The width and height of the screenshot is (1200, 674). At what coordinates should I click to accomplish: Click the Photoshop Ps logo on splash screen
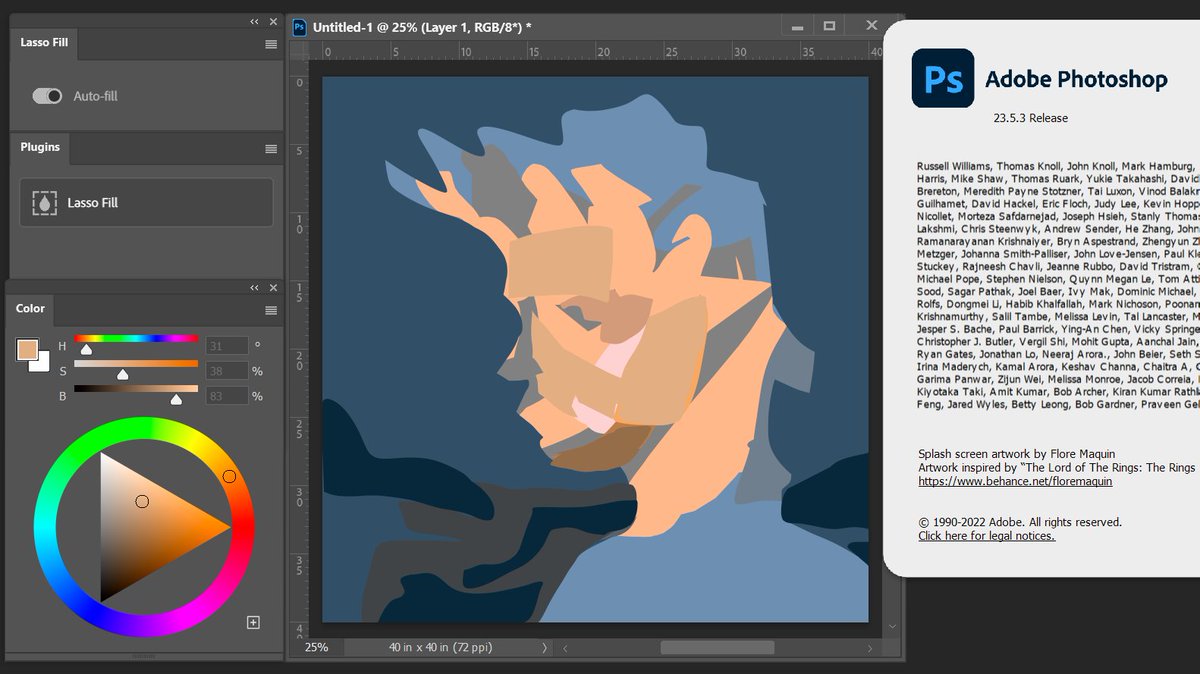coord(942,78)
